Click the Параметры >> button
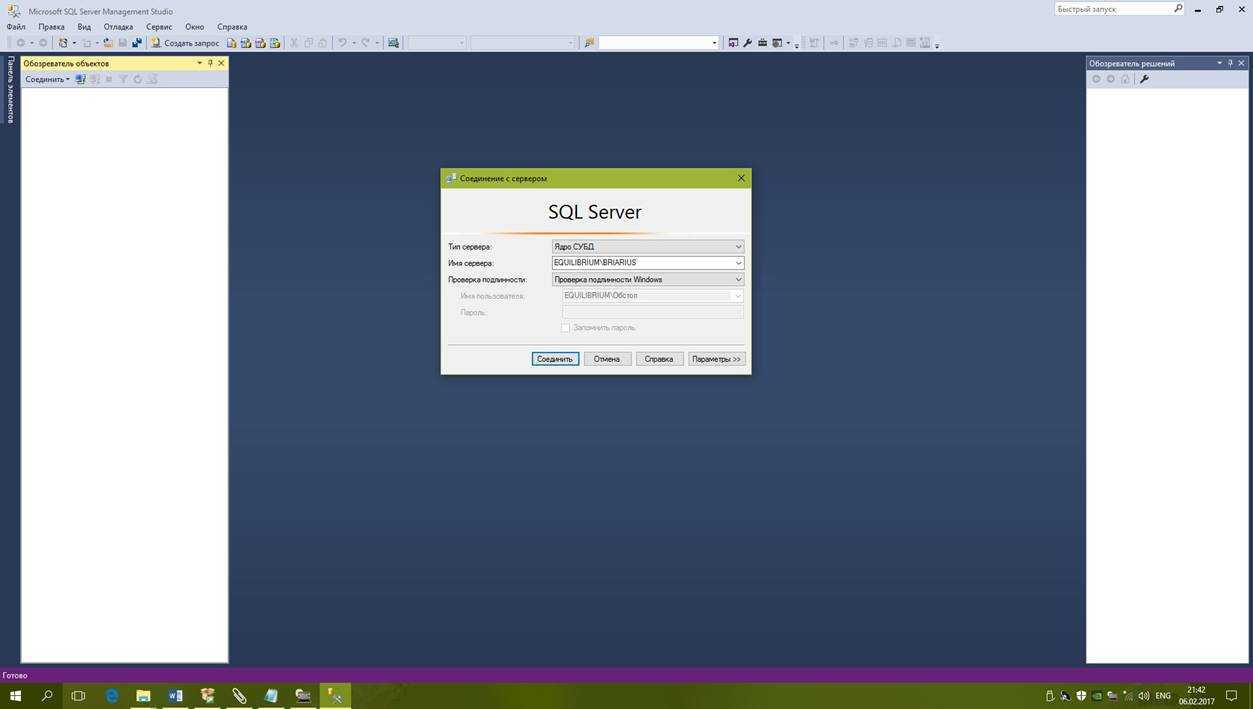Screen dimensions: 1253x709 tap(716, 359)
